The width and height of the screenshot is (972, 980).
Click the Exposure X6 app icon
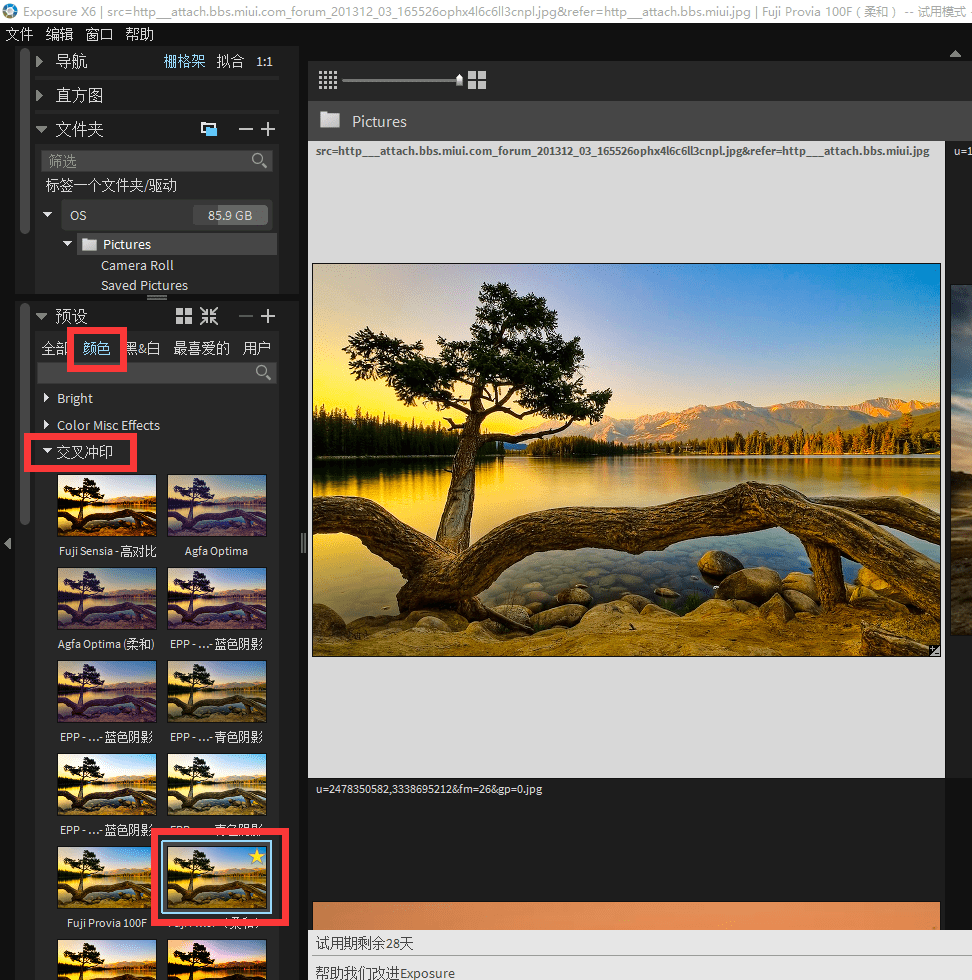[x=9, y=11]
